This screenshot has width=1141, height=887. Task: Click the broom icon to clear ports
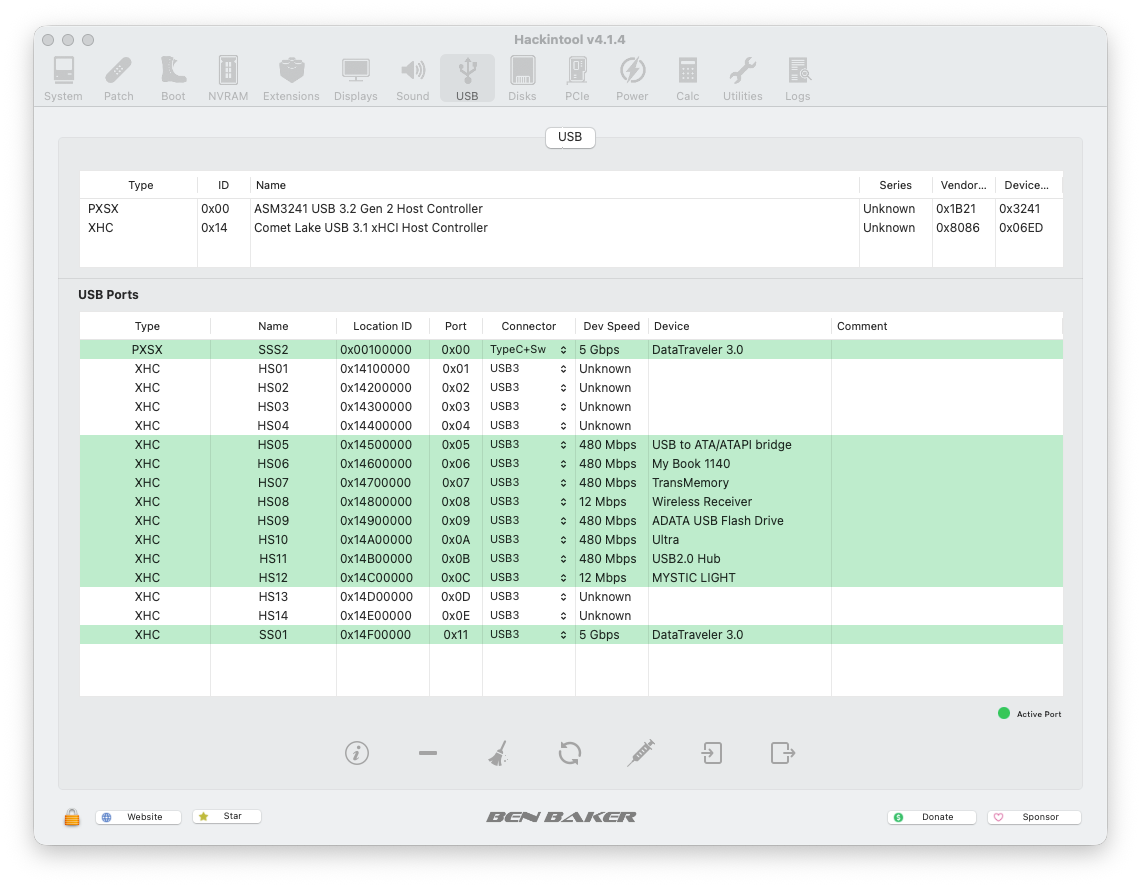click(x=498, y=753)
